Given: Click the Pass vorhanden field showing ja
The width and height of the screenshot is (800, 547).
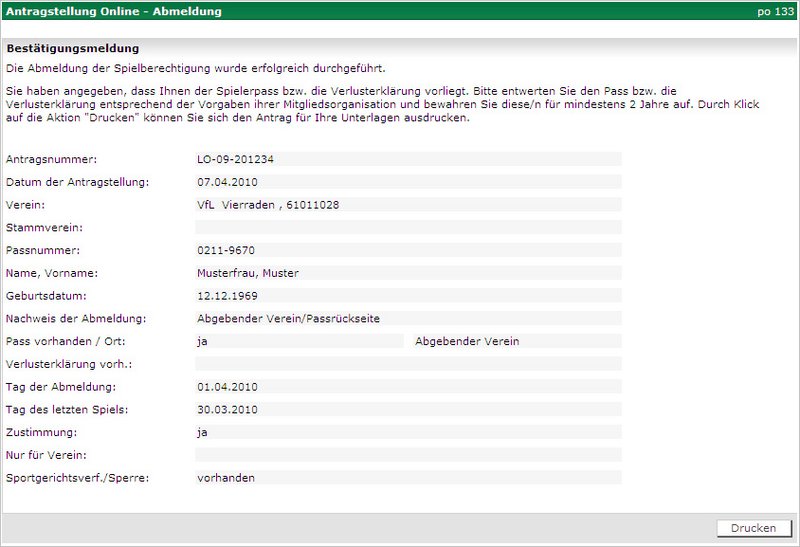Looking at the screenshot, I should tap(299, 341).
